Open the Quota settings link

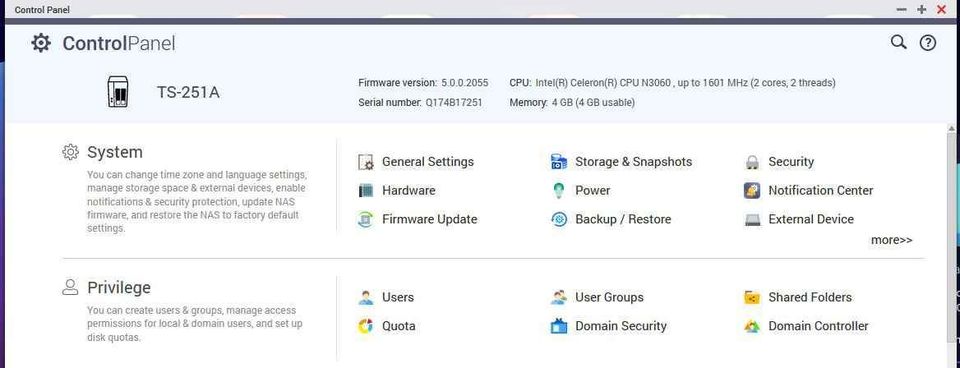click(x=399, y=326)
